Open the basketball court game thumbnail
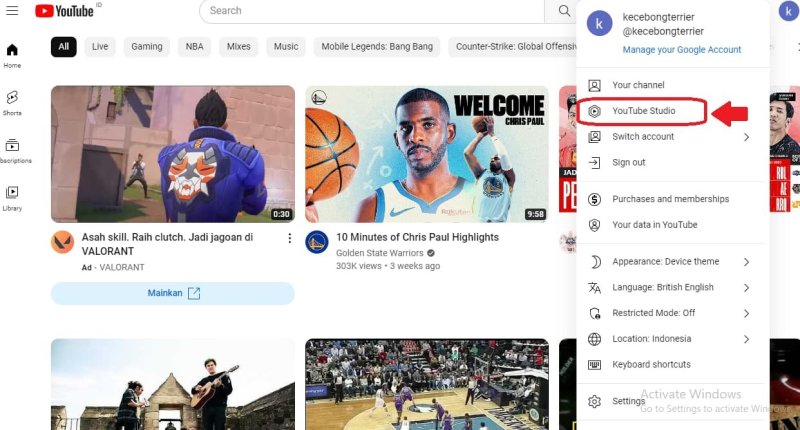Screen dimensions: 800x430 tap(427, 385)
